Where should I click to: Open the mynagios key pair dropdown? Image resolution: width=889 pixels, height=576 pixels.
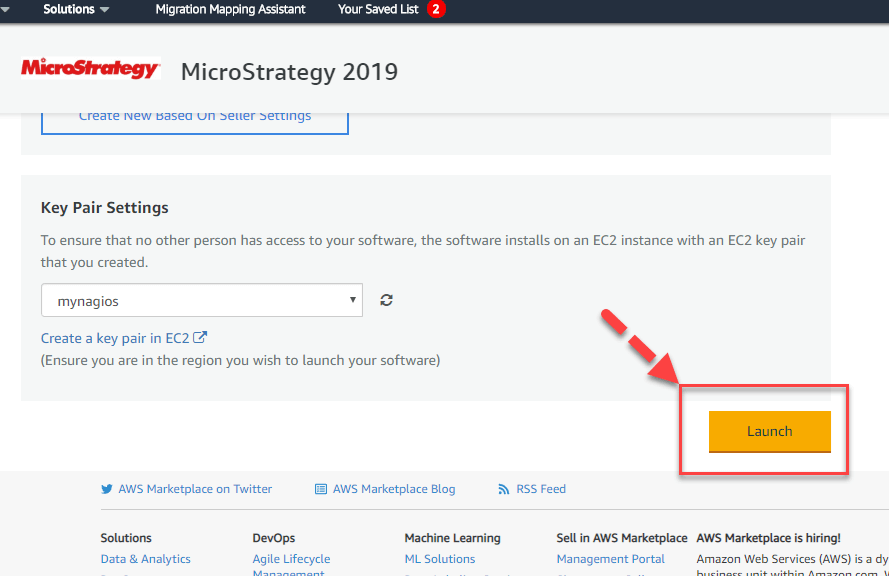pos(201,300)
